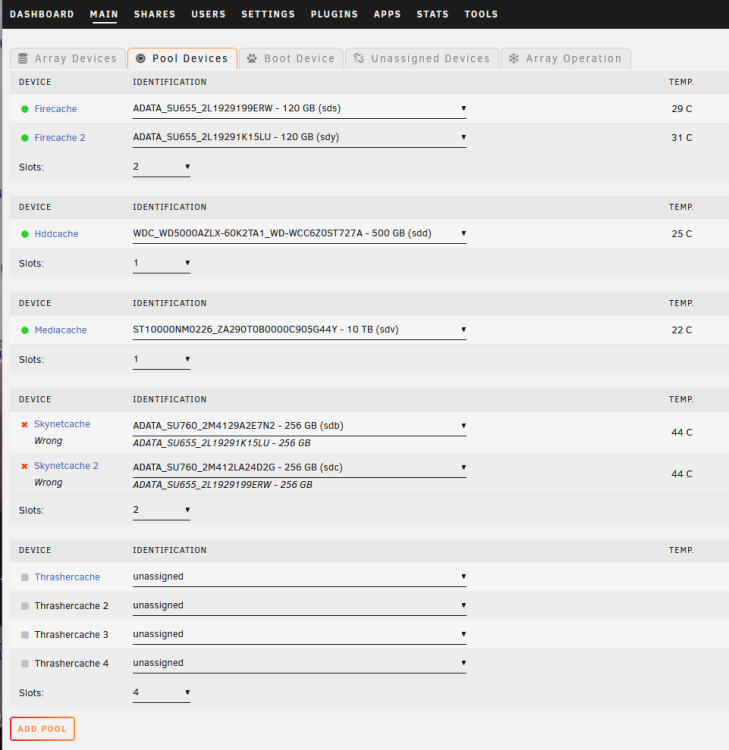Click the Array Devices tab icon
Viewport: 729px width, 750px height.
tap(22, 58)
